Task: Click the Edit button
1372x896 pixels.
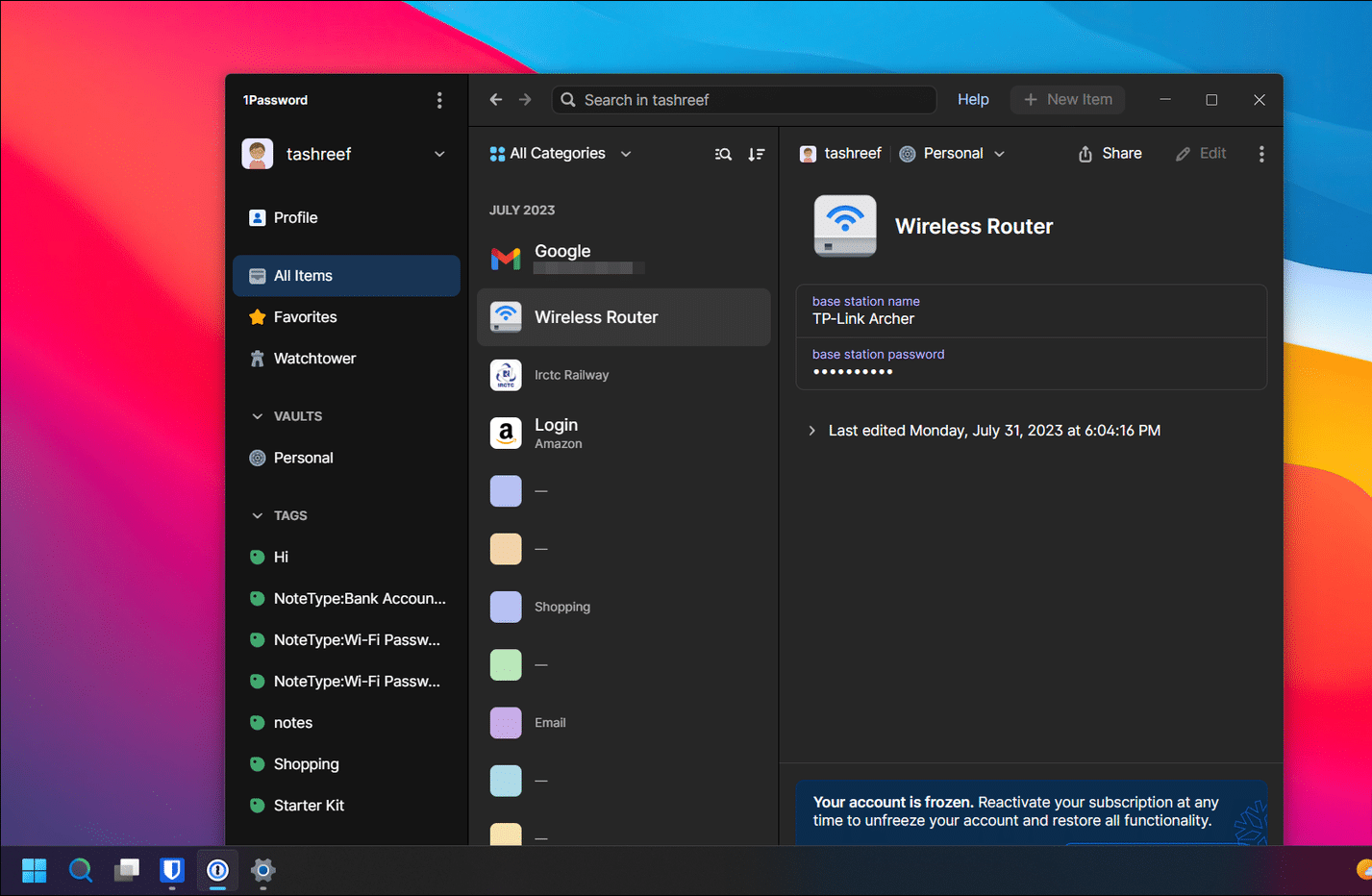Action: click(x=1201, y=154)
